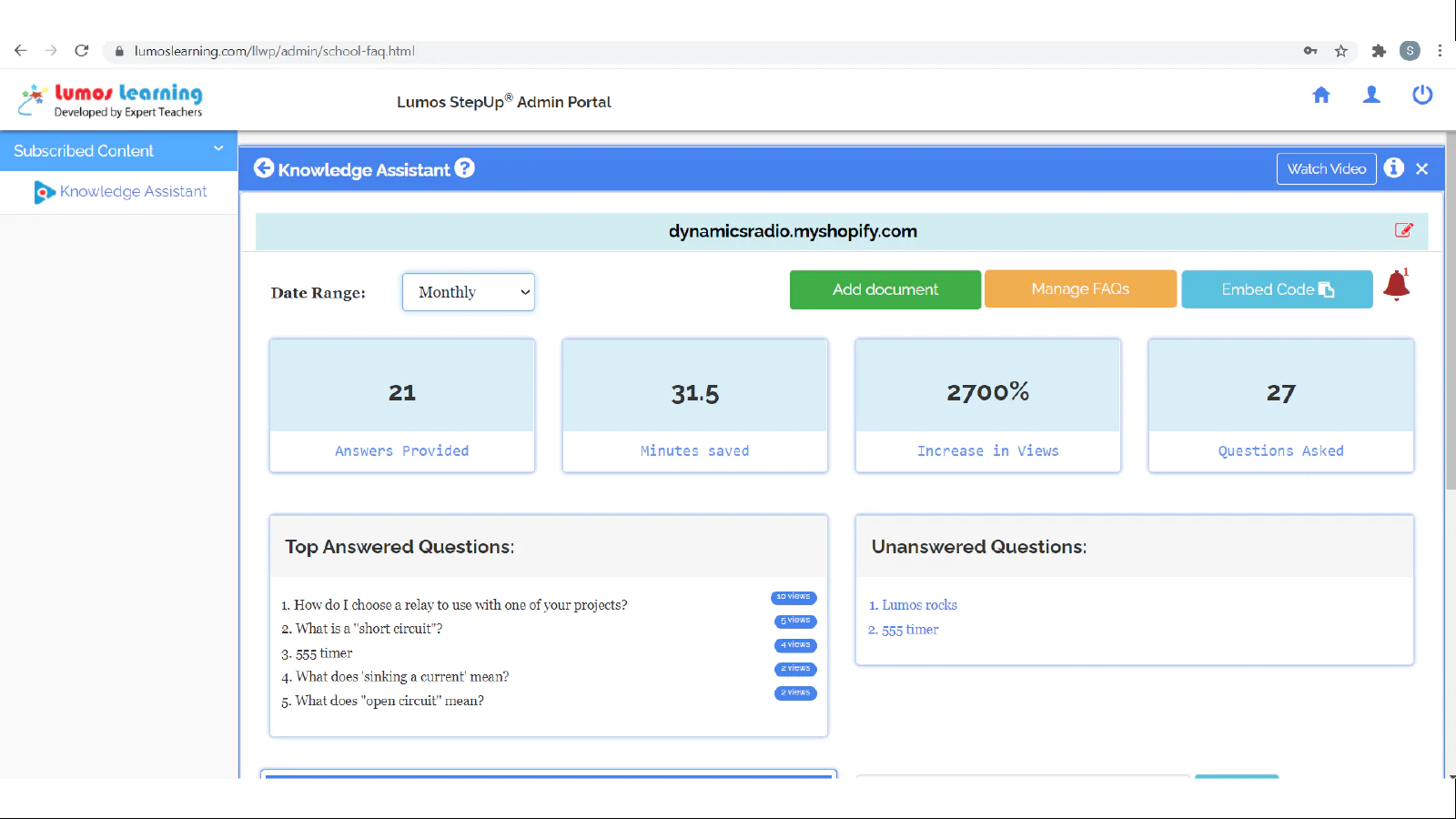Click 'What does "open circuit" mean?' question
The height and width of the screenshot is (819, 1456).
[389, 701]
